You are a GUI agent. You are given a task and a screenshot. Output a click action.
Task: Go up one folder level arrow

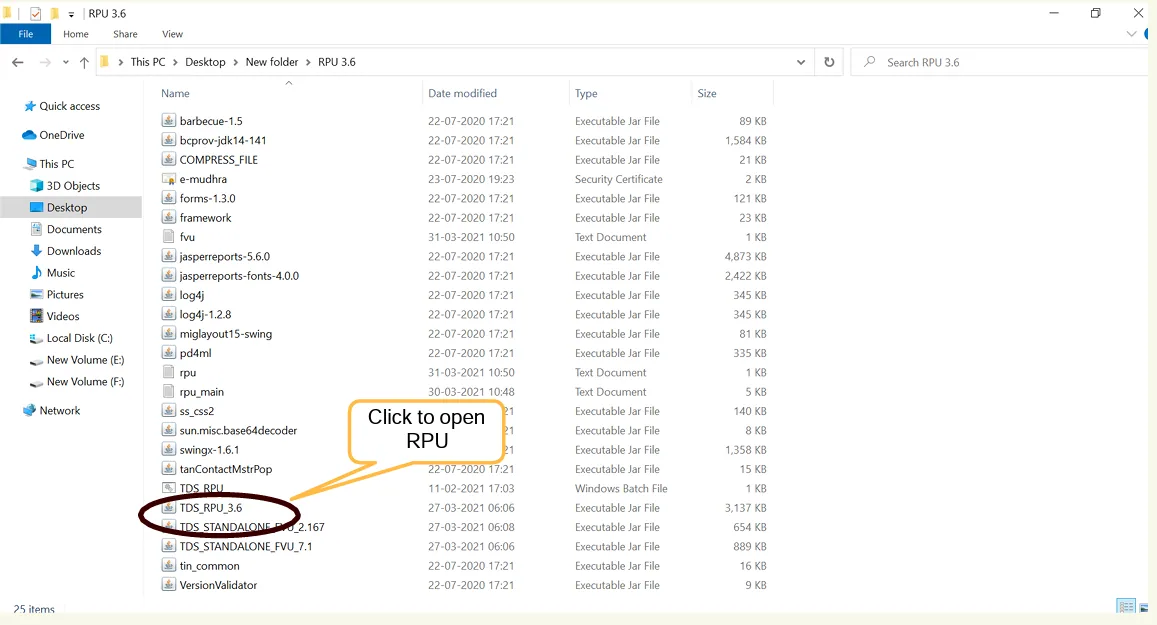tap(84, 63)
